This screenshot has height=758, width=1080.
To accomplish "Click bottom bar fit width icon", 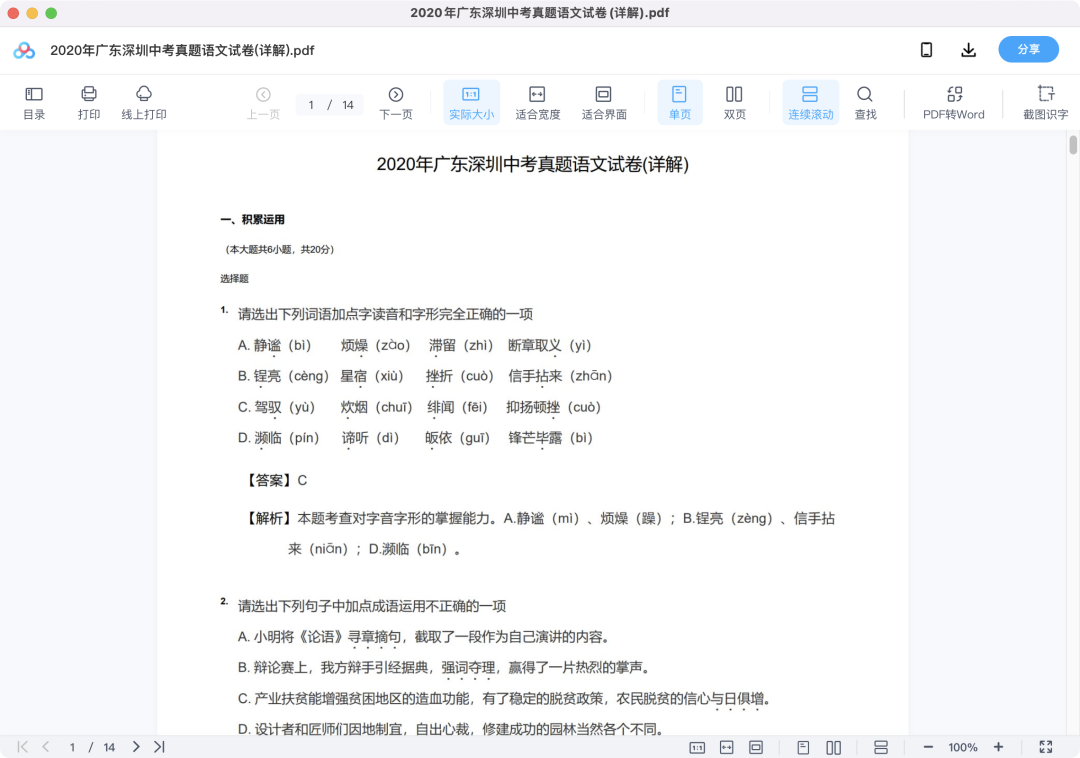I will pos(727,748).
